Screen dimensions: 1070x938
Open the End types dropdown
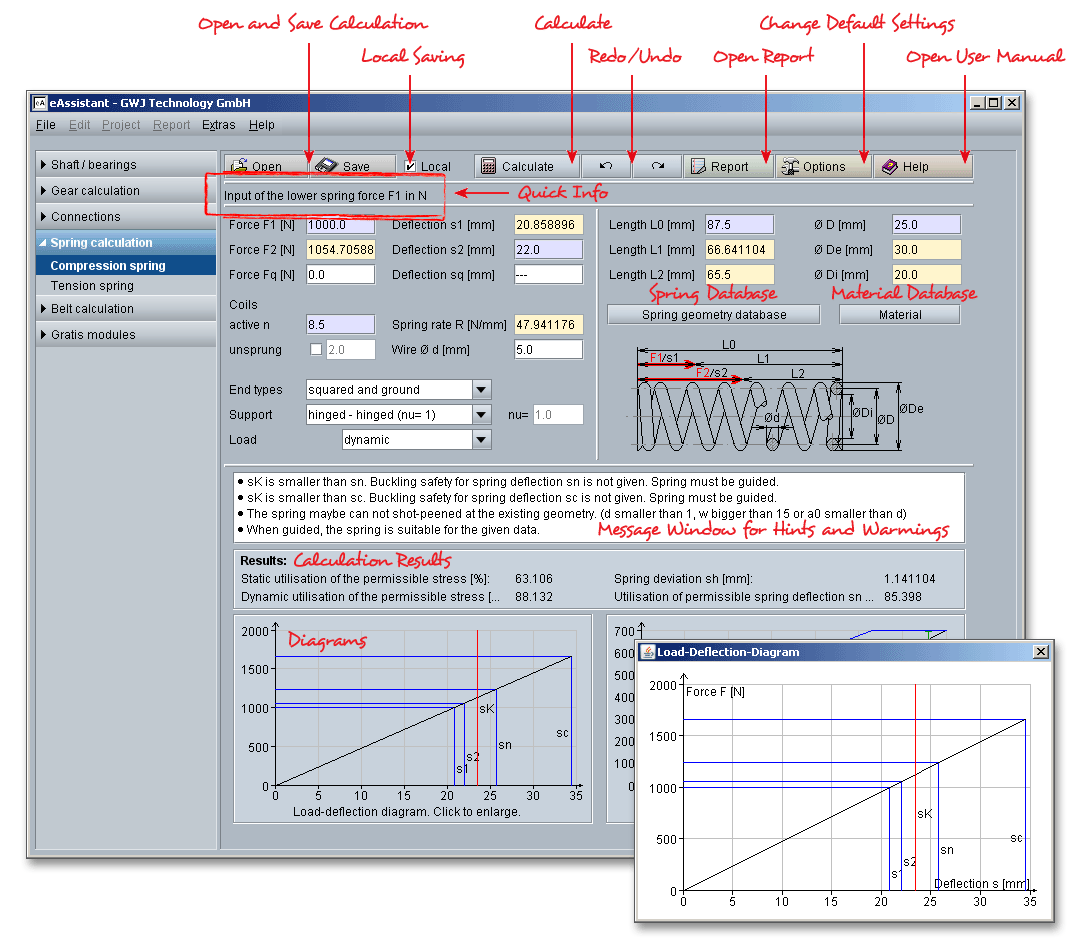click(481, 390)
